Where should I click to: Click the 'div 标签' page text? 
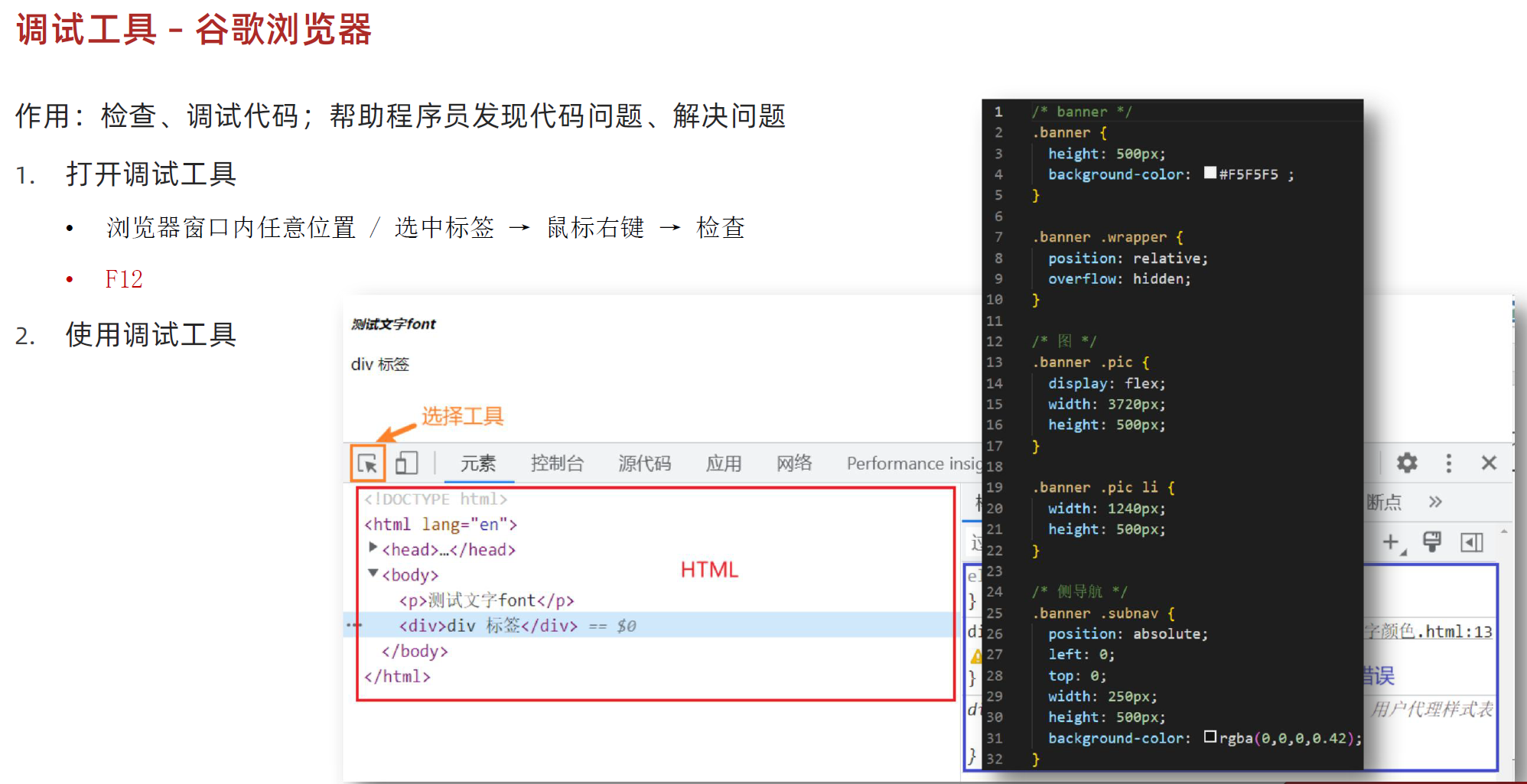coord(380,364)
